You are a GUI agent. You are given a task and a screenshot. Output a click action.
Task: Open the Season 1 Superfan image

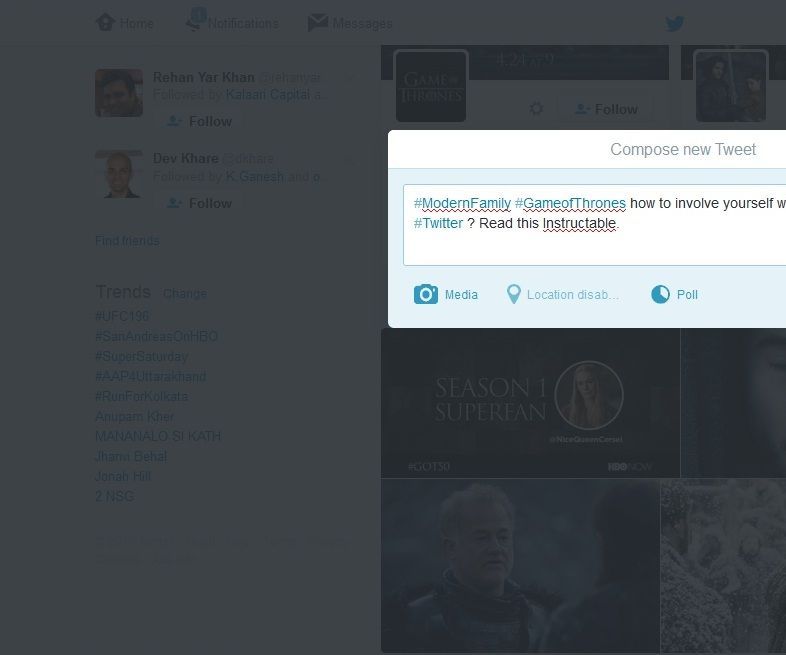coord(530,403)
